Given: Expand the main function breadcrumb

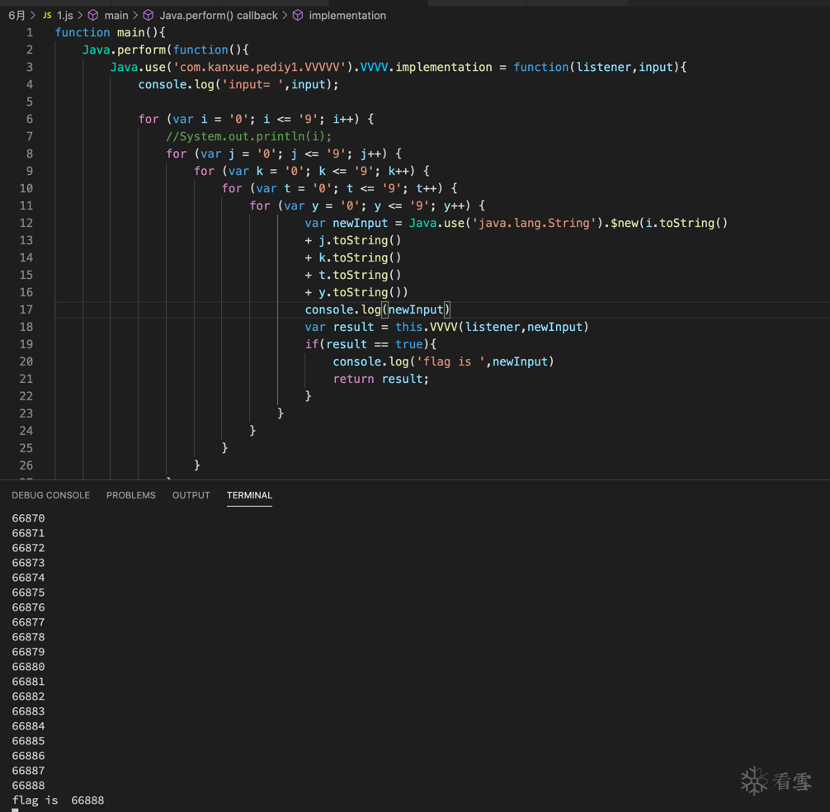Looking at the screenshot, I should point(116,16).
